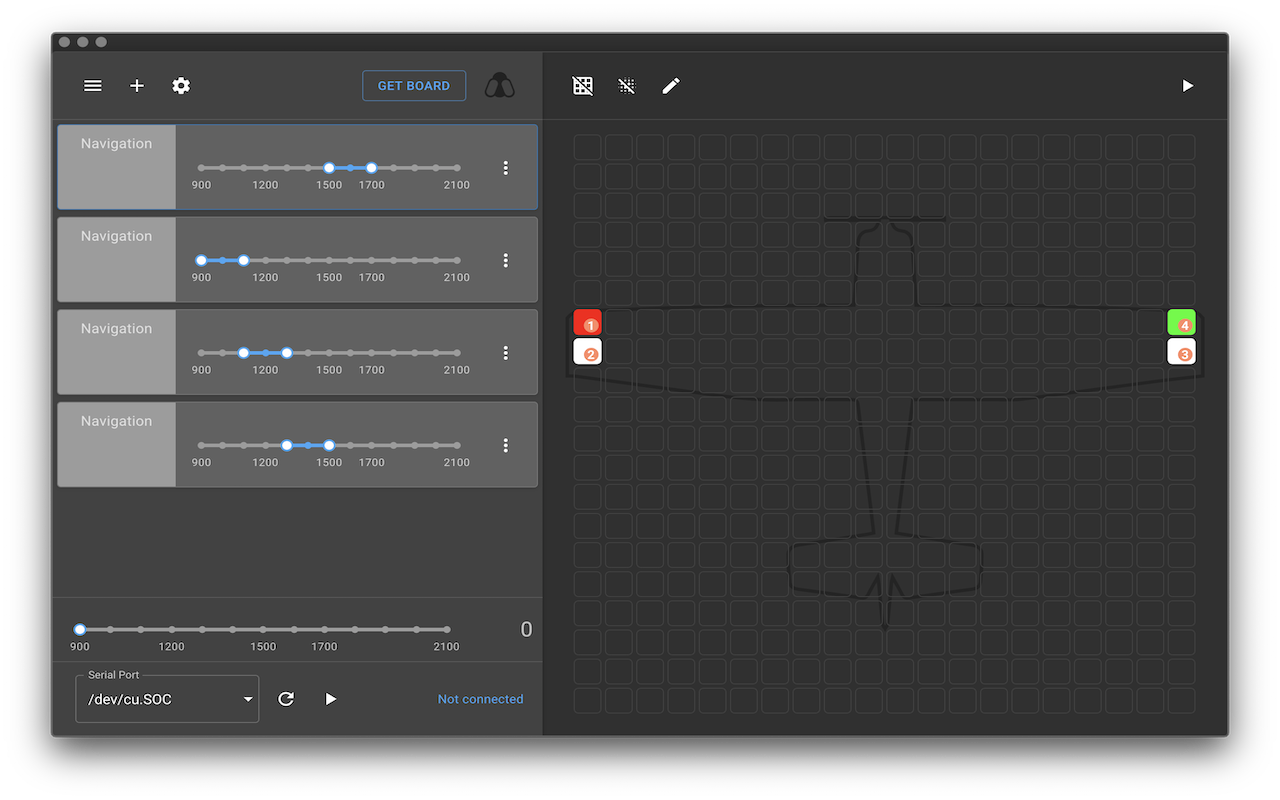This screenshot has width=1280, height=800.
Task: Click the 900 handle on bottom slider
Action: [x=80, y=629]
